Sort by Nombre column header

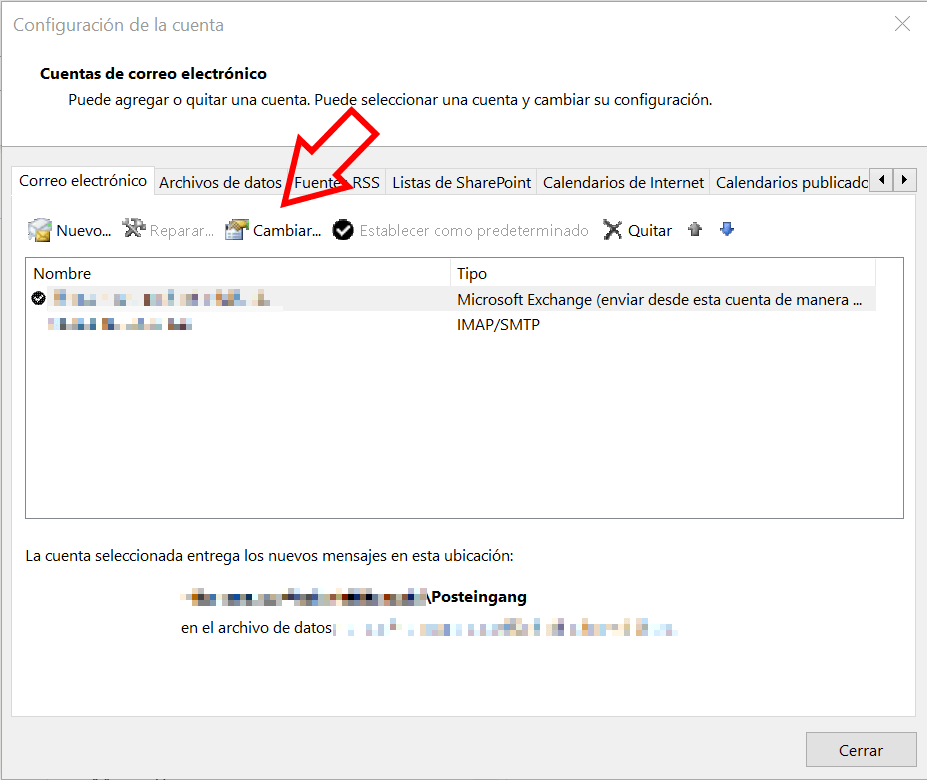pos(238,273)
